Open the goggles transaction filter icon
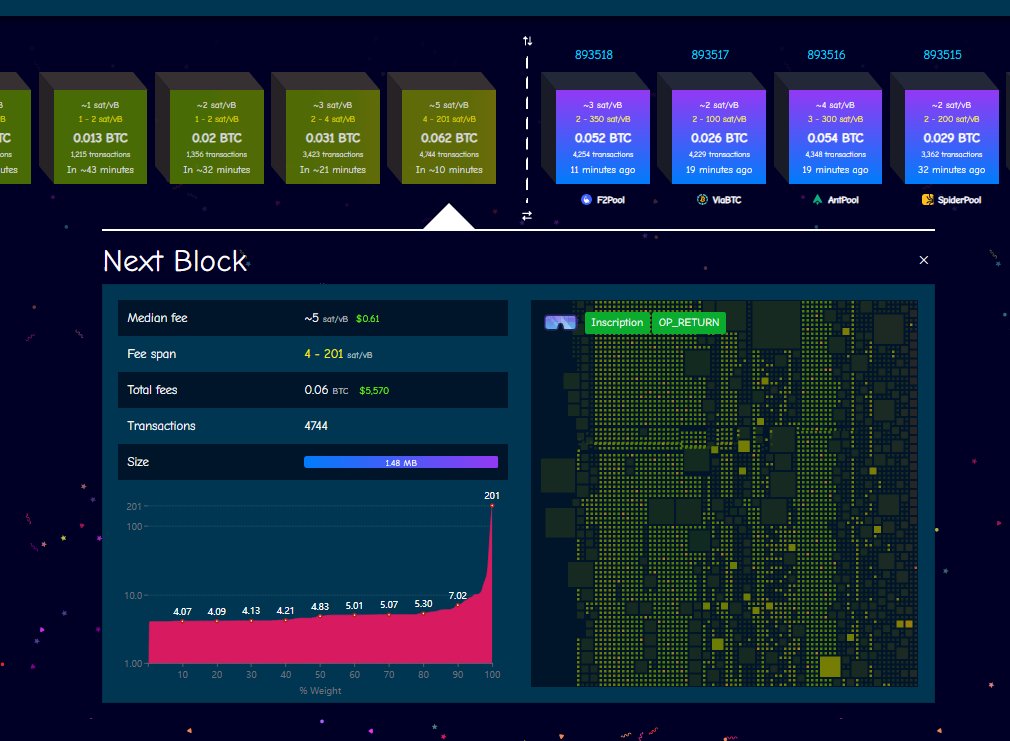Screen dimensions: 1010x741 coord(560,322)
